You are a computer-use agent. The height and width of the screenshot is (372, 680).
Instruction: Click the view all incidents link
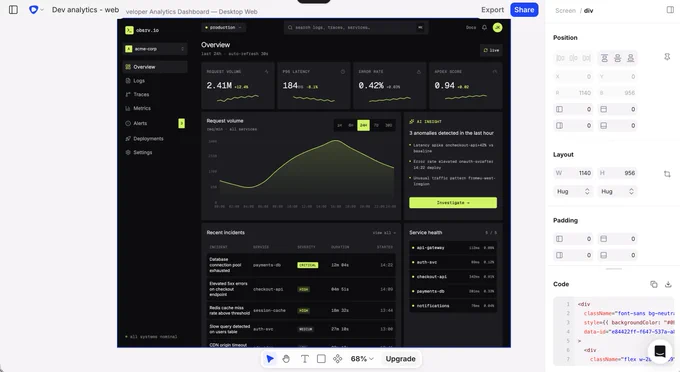click(384, 233)
